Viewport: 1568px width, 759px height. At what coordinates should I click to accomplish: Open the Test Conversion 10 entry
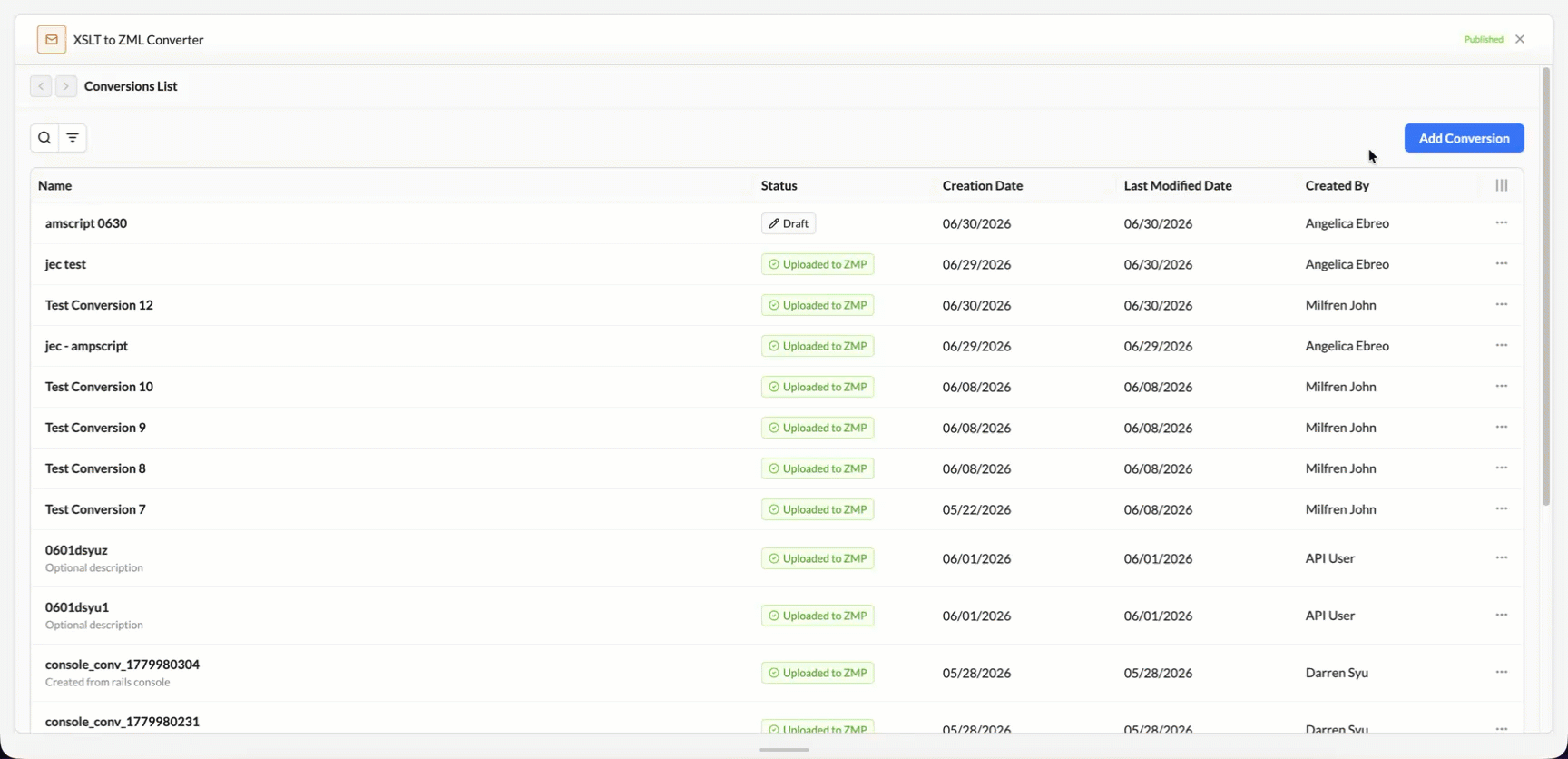[x=99, y=387]
